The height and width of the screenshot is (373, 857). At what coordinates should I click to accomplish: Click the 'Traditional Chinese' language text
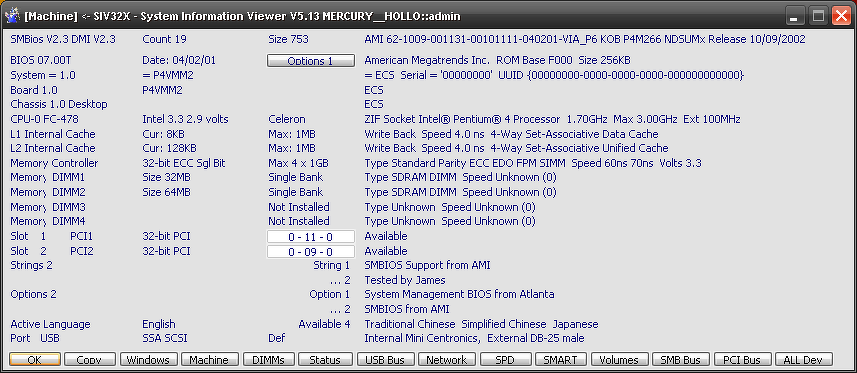tap(410, 324)
